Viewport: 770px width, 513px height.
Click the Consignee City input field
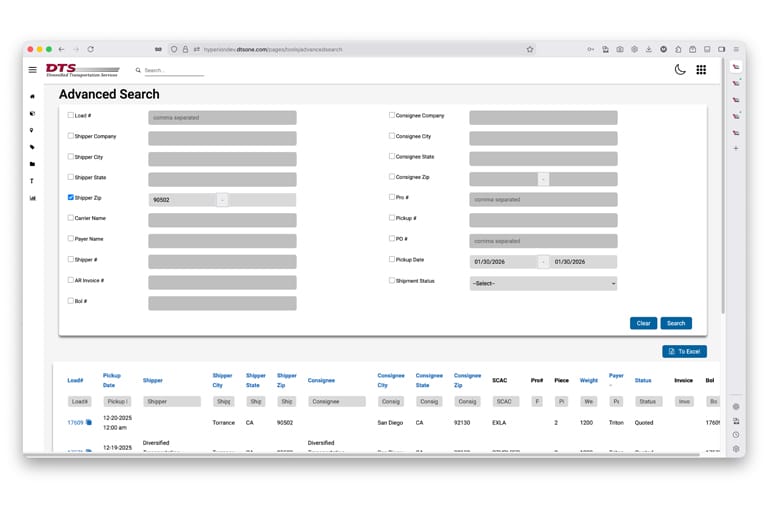(x=543, y=138)
